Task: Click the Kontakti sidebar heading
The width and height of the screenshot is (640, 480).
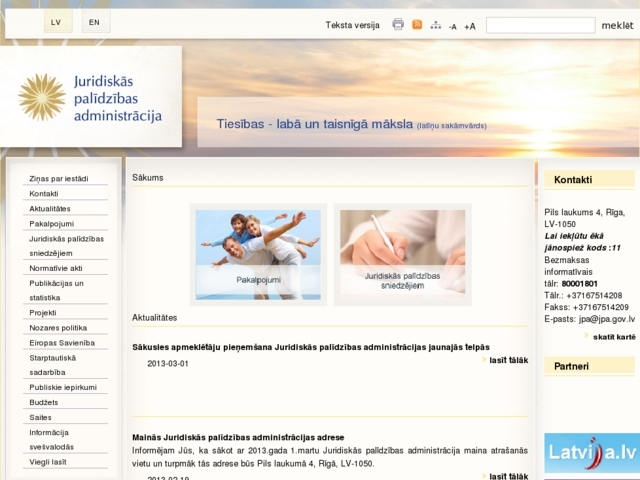Action: click(x=573, y=180)
